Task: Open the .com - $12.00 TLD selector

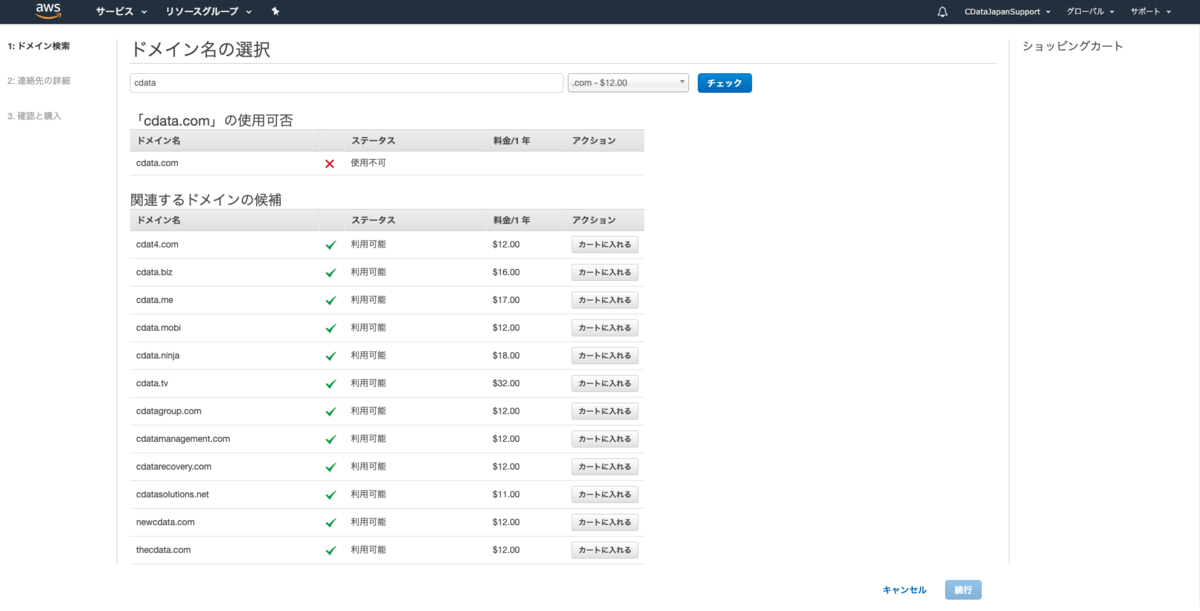Action: (628, 83)
